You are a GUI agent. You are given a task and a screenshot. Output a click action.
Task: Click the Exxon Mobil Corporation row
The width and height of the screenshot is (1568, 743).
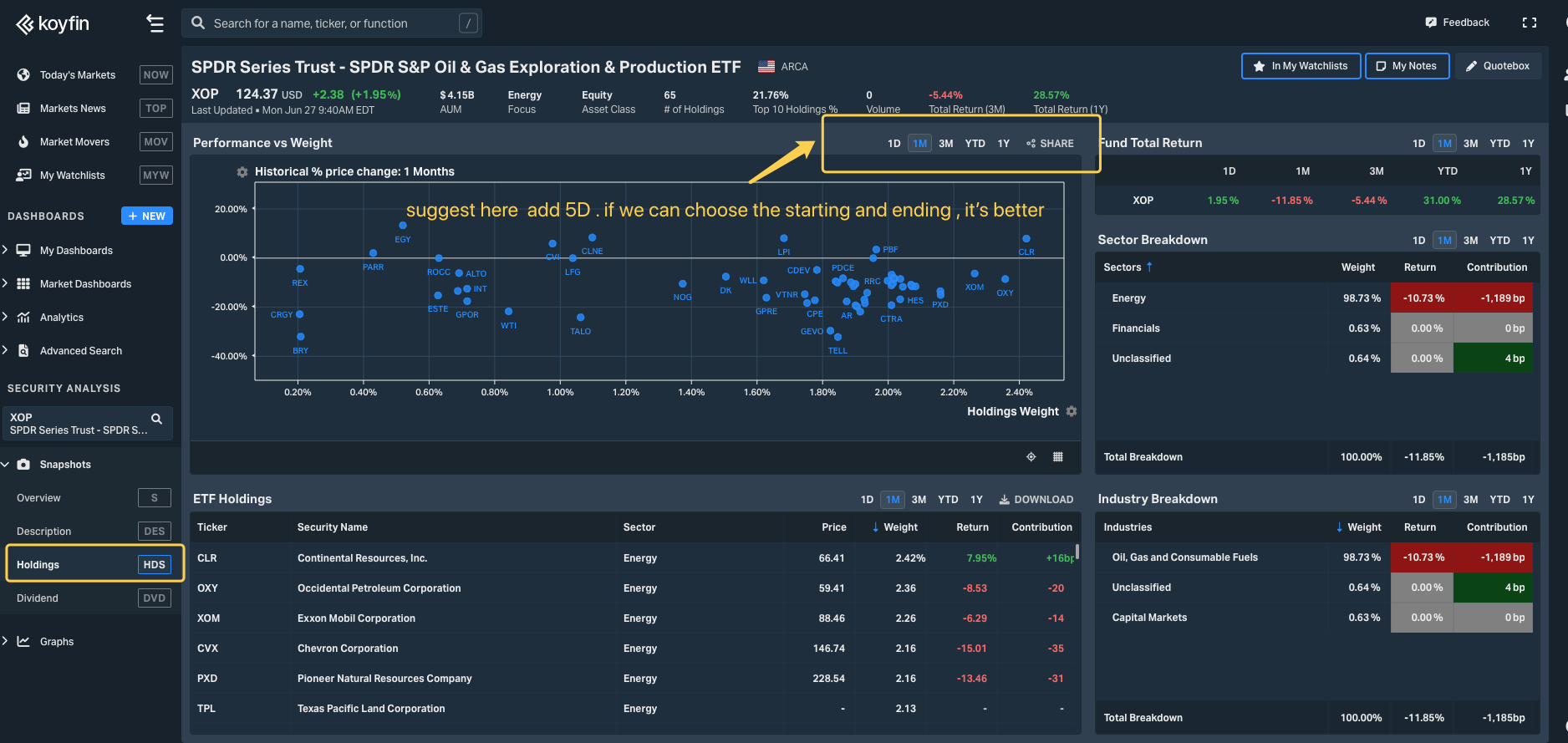634,618
